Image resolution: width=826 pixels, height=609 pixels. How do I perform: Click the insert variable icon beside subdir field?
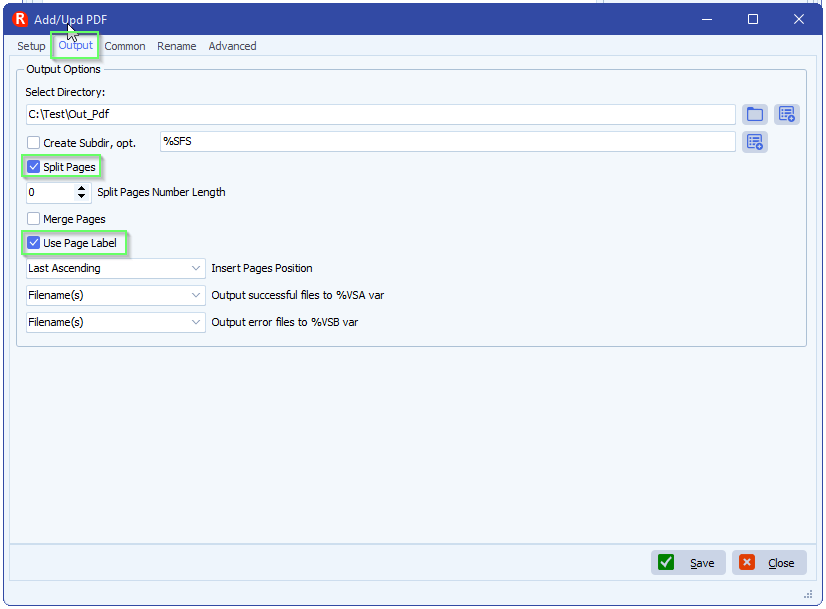click(x=754, y=142)
